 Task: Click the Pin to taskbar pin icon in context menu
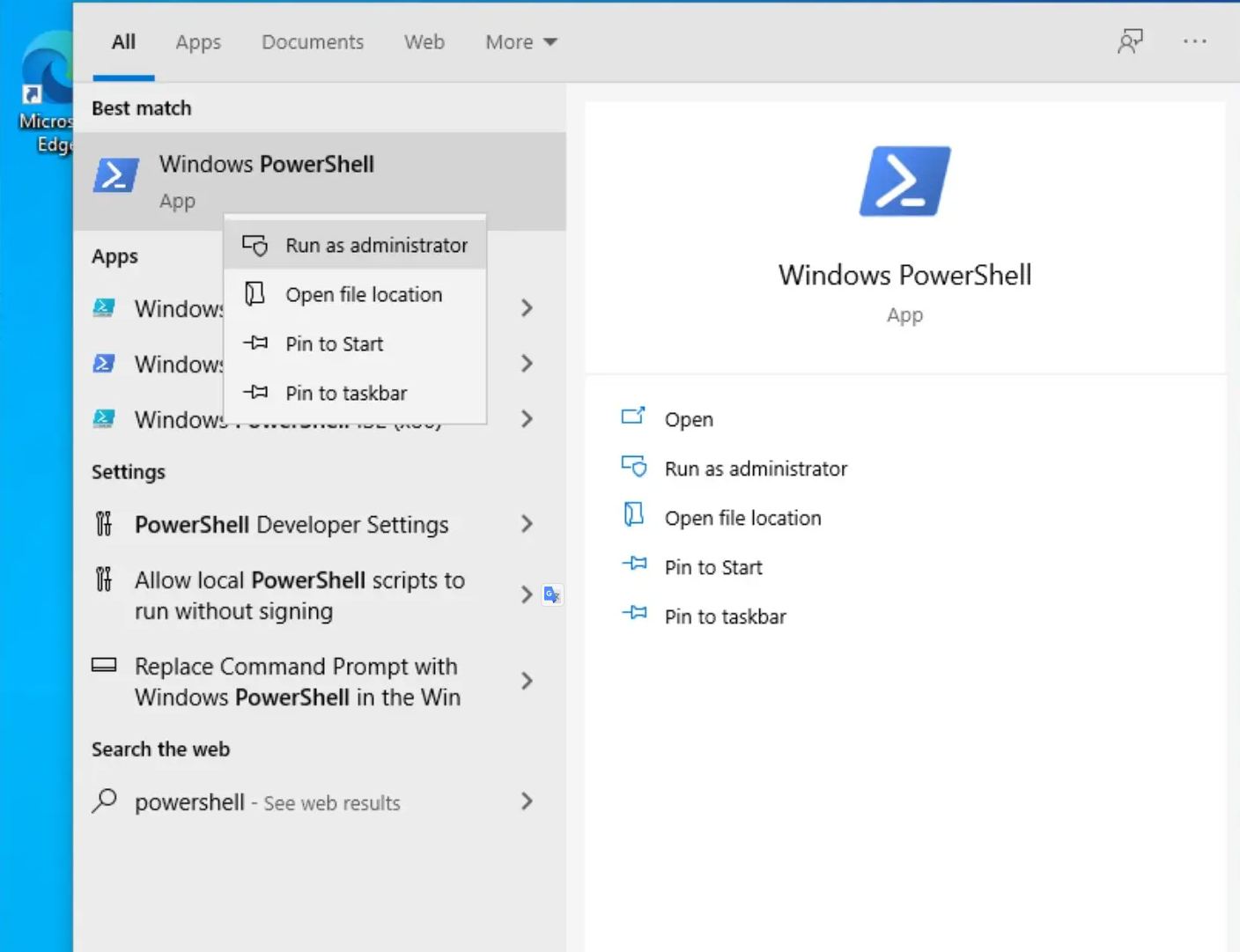pyautogui.click(x=255, y=393)
